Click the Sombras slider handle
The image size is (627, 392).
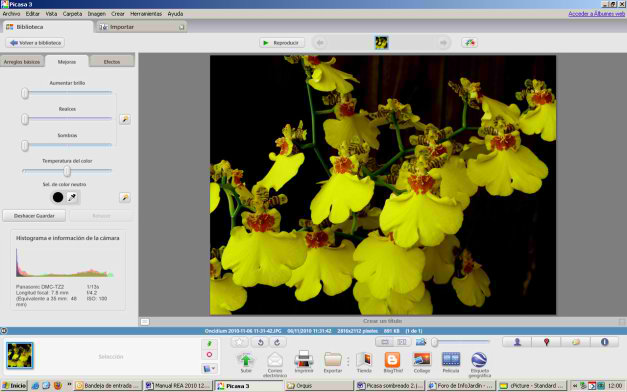(25, 146)
